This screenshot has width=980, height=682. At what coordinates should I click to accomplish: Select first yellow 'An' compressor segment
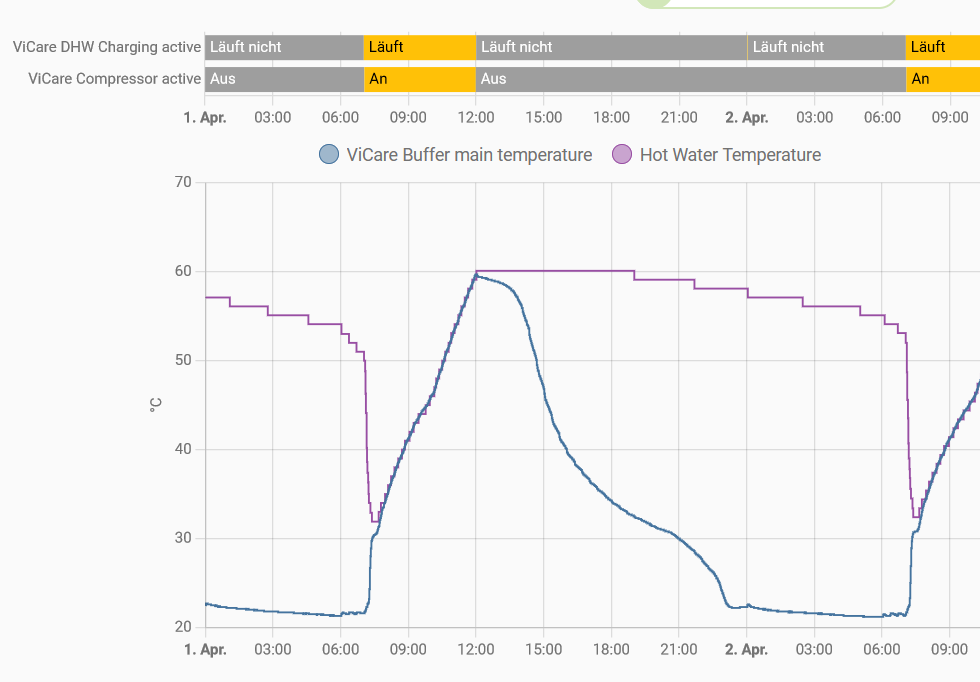click(419, 79)
